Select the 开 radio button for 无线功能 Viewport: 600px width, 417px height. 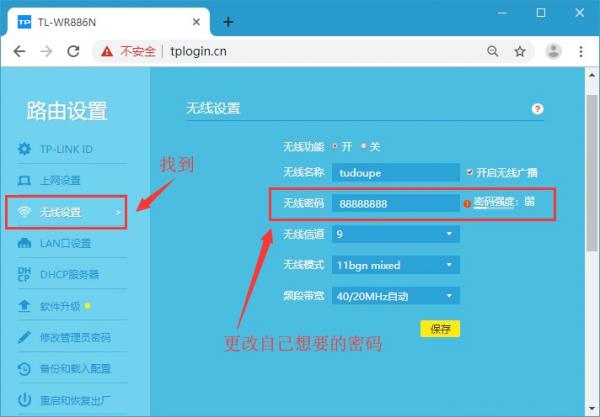(335, 146)
